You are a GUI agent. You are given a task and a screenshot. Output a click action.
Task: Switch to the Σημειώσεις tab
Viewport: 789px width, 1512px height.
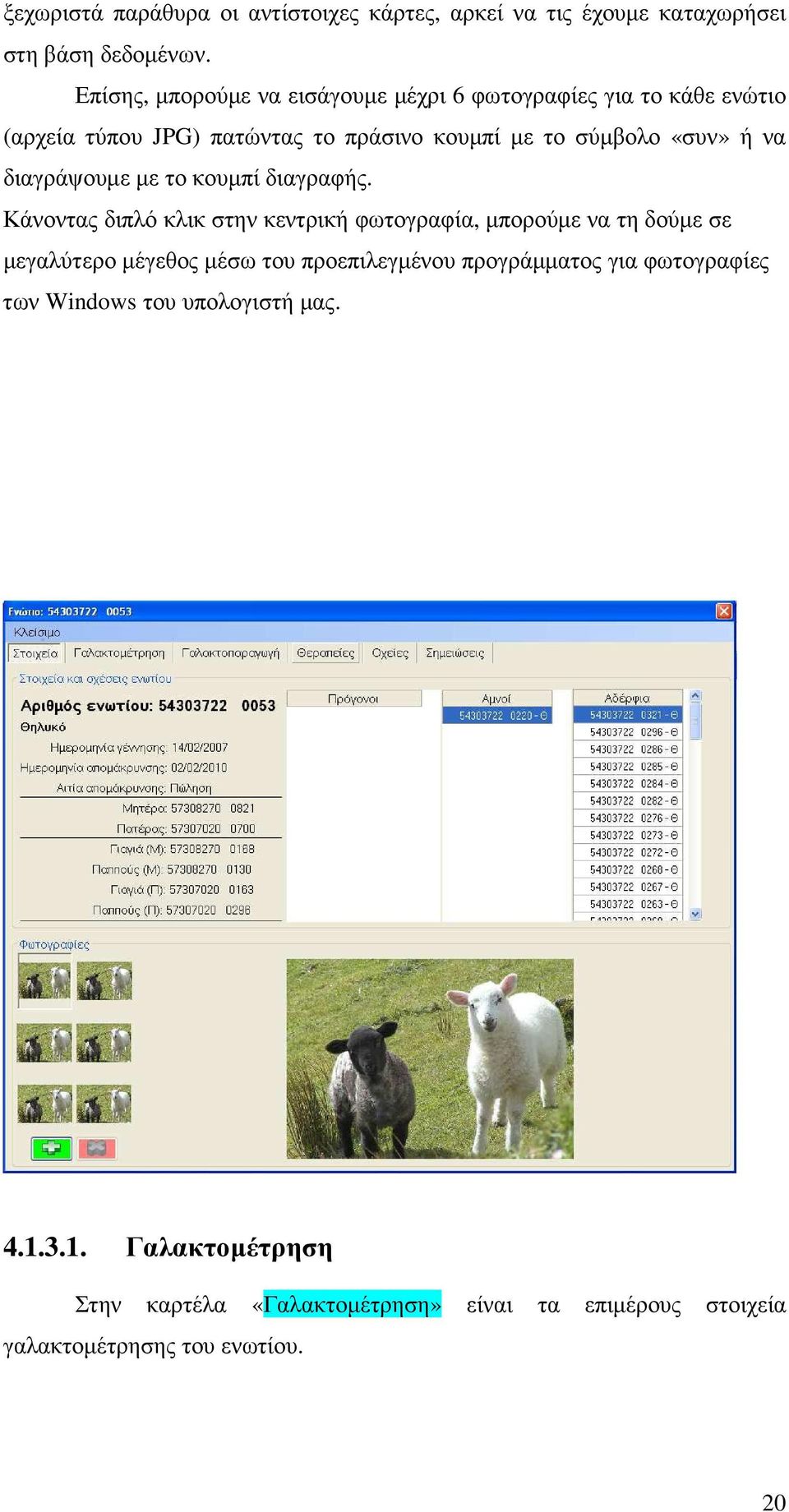[454, 653]
